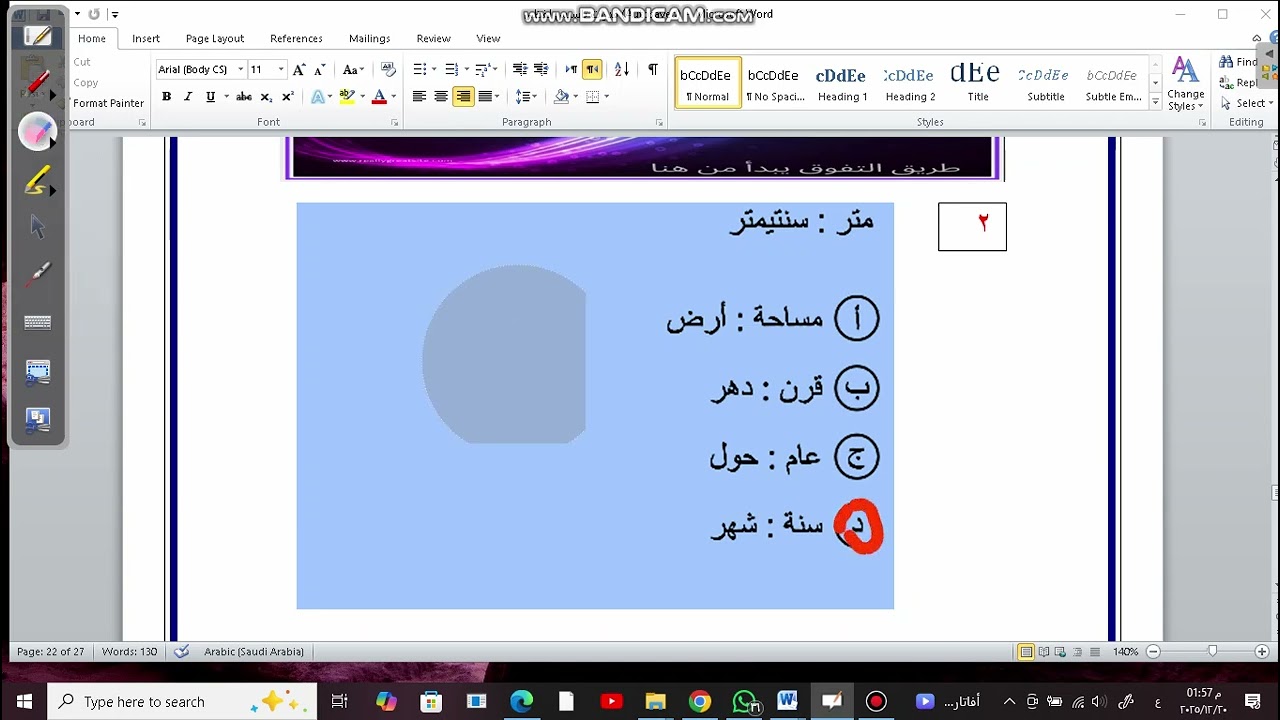
Task: Open WhatsApp from the taskbar
Action: [x=744, y=702]
